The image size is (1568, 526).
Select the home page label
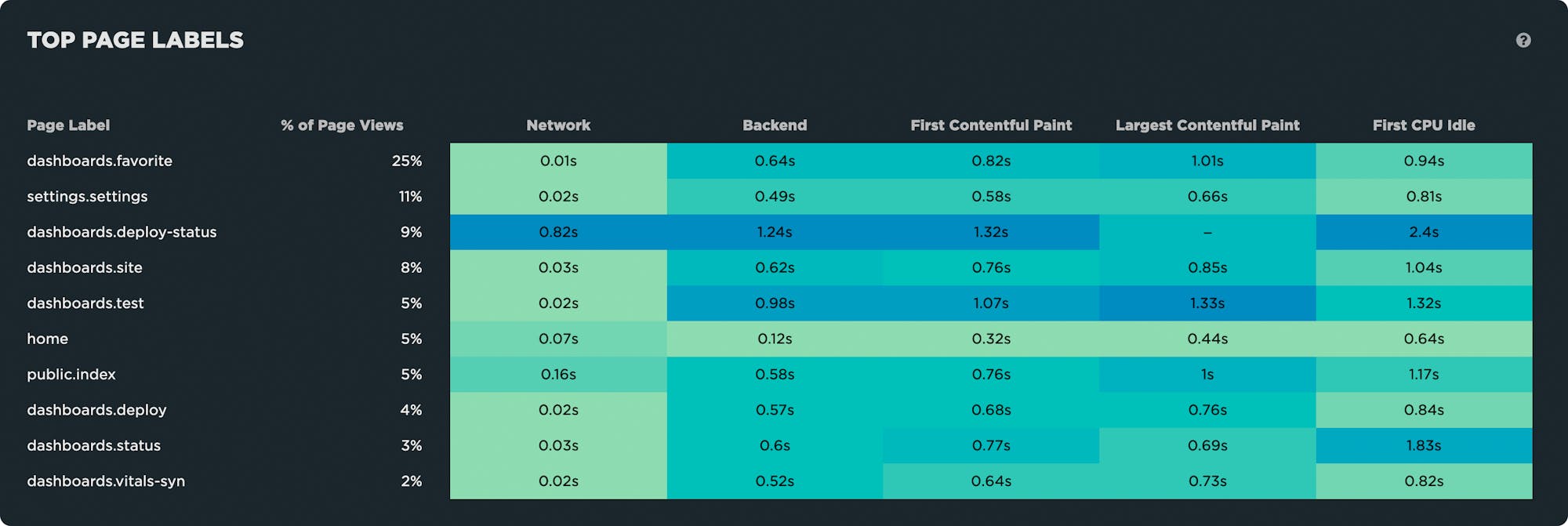pyautogui.click(x=48, y=339)
